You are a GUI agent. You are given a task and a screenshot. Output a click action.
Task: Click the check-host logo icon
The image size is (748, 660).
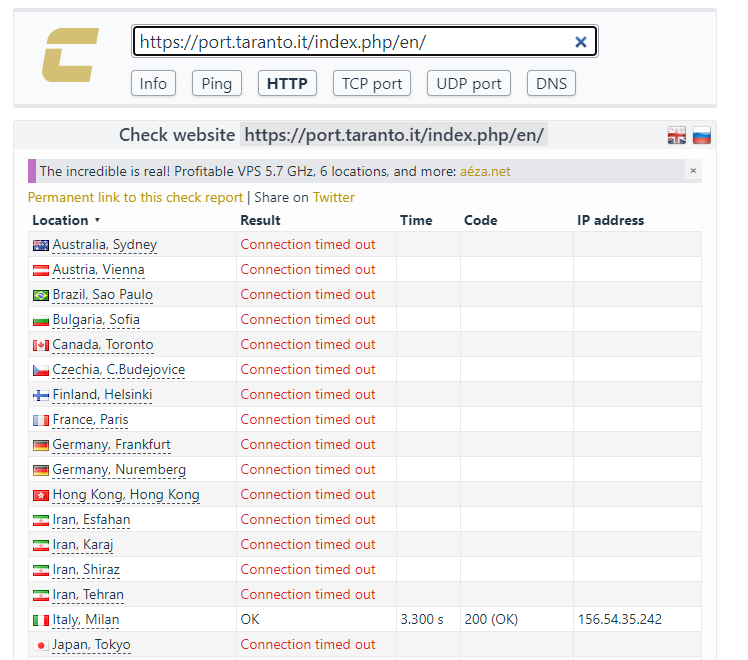coord(70,55)
